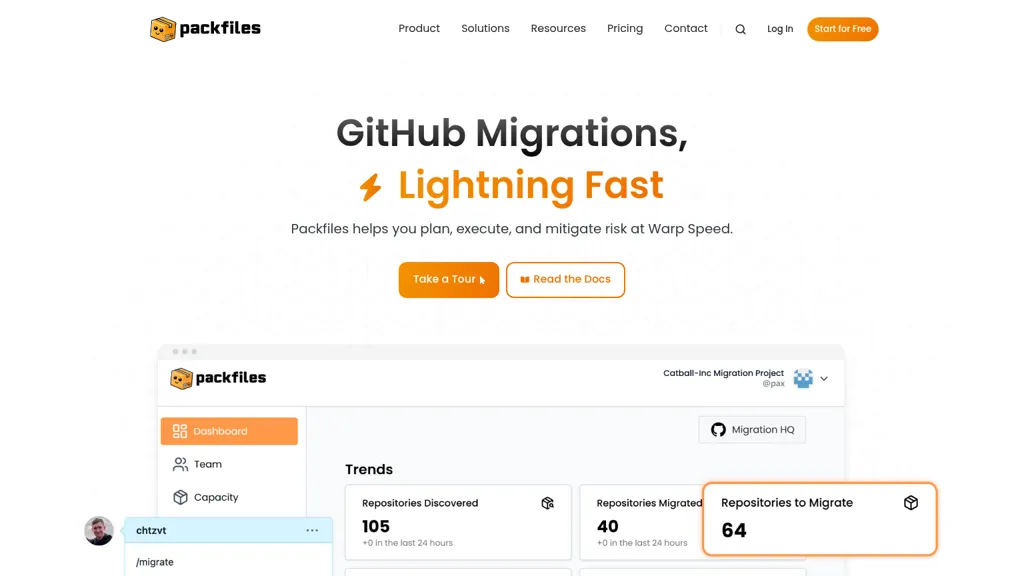Viewport: 1024px width, 576px height.
Task: Click the GitHub icon in Migration HQ
Action: 718,430
